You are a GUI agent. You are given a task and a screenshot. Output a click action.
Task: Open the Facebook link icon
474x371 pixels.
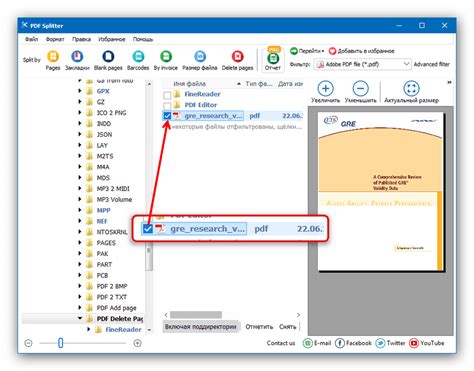point(339,343)
